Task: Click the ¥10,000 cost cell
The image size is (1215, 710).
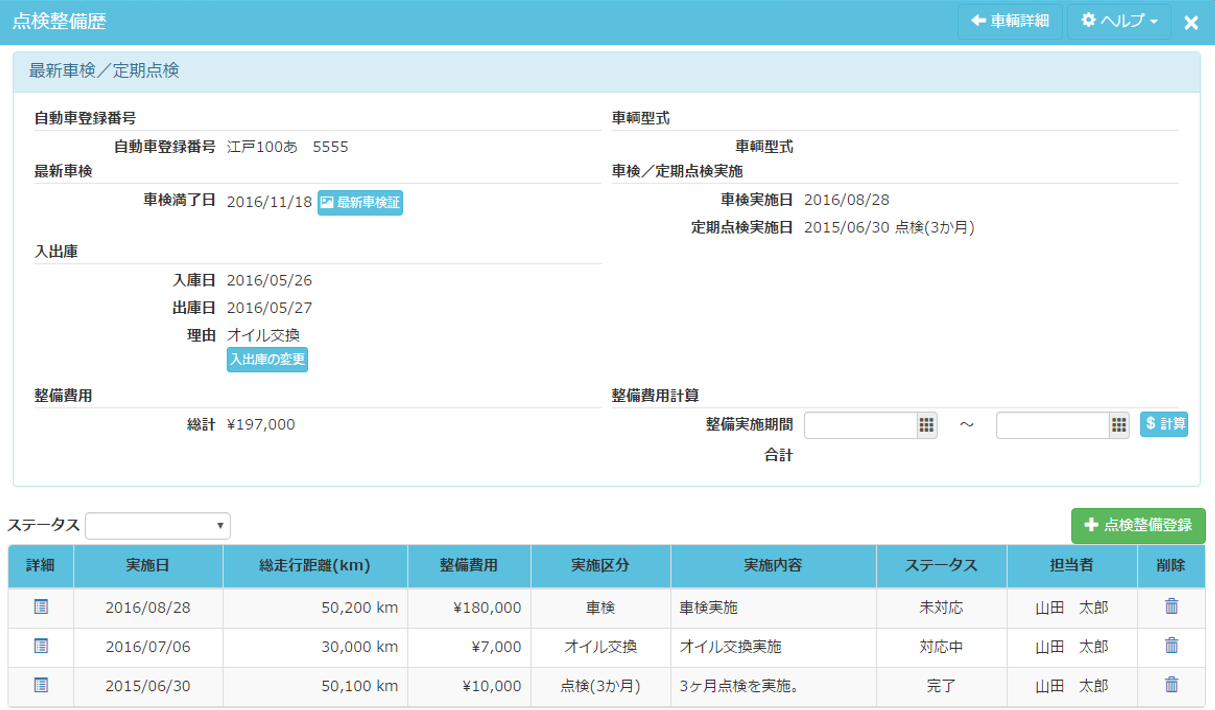Action: click(469, 686)
